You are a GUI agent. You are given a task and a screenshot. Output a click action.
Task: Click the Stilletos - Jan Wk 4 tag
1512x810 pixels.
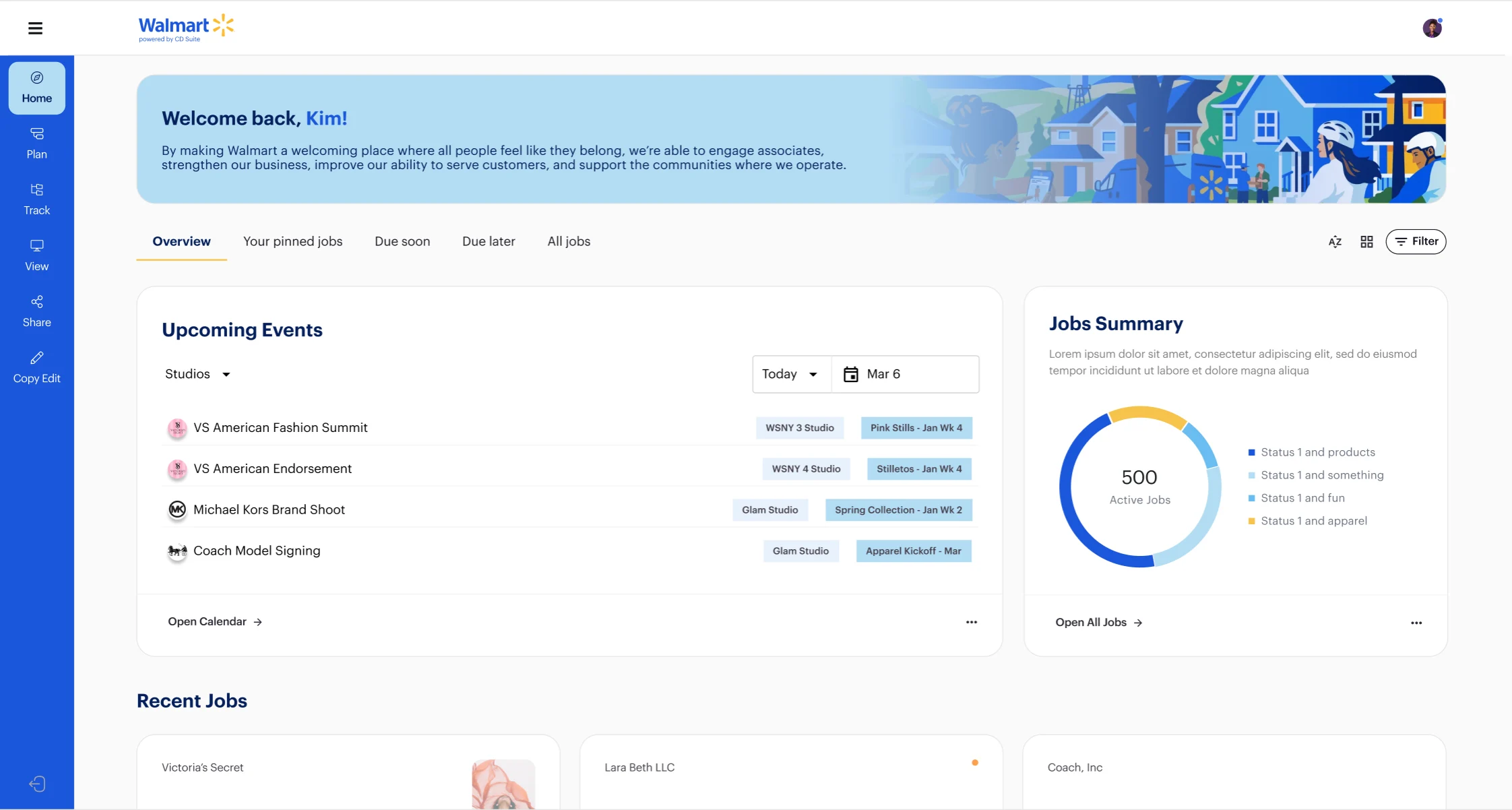(919, 469)
